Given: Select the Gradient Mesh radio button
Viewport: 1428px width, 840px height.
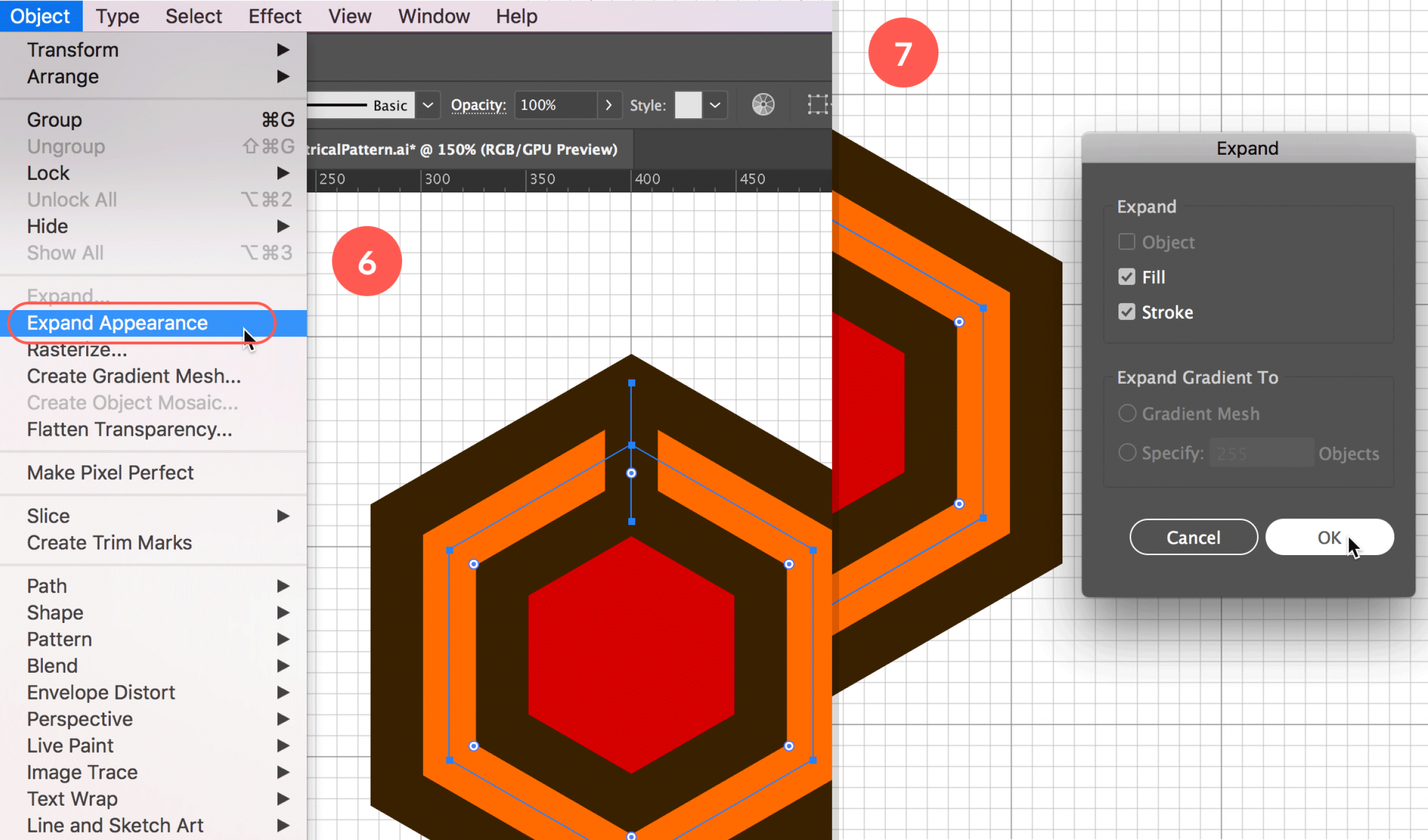Looking at the screenshot, I should coord(1127,412).
